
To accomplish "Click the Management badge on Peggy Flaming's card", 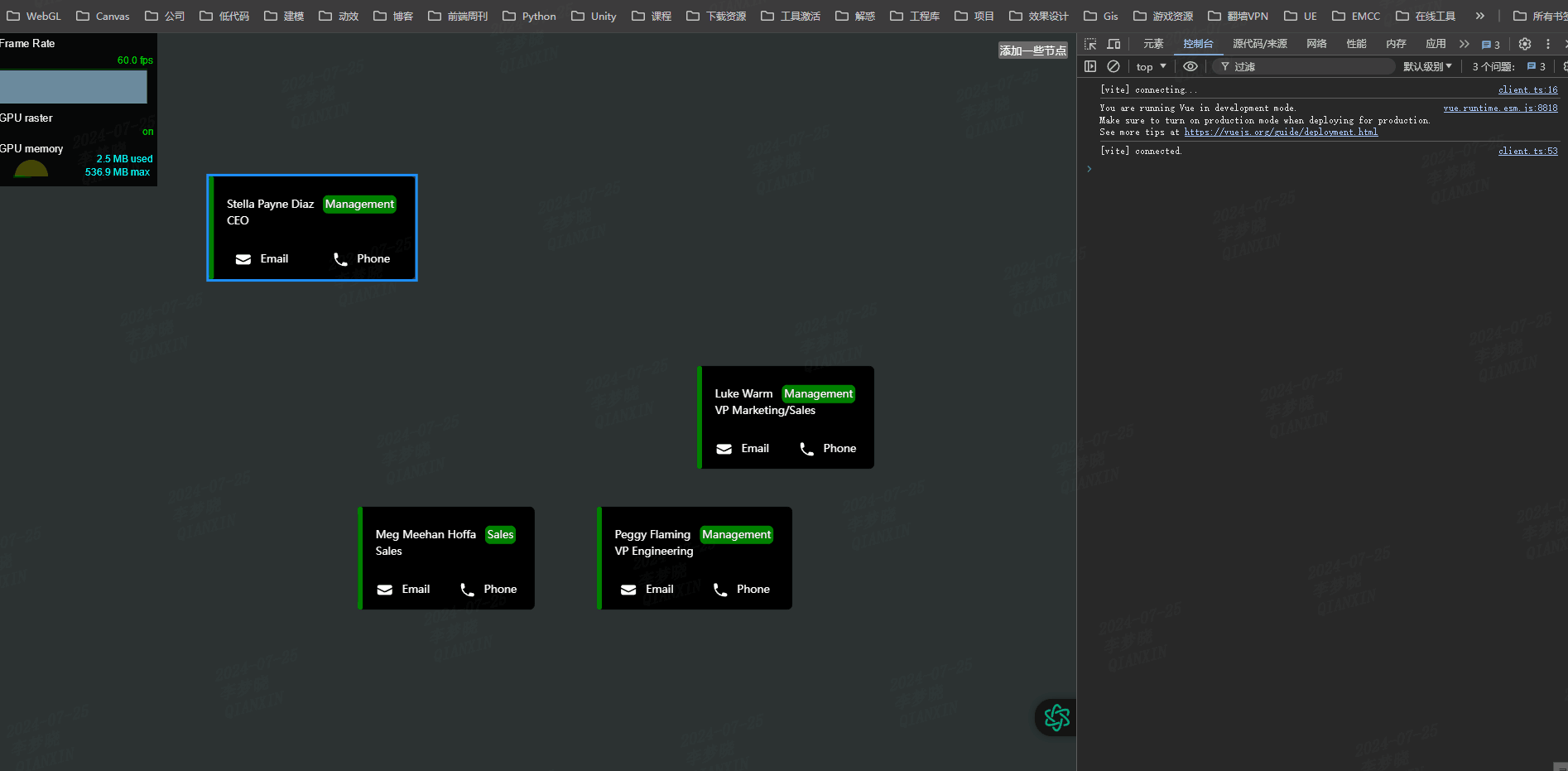I will (736, 535).
